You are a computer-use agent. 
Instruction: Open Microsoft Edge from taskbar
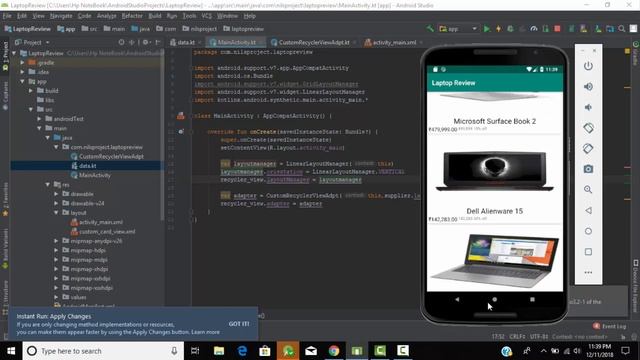[242, 351]
